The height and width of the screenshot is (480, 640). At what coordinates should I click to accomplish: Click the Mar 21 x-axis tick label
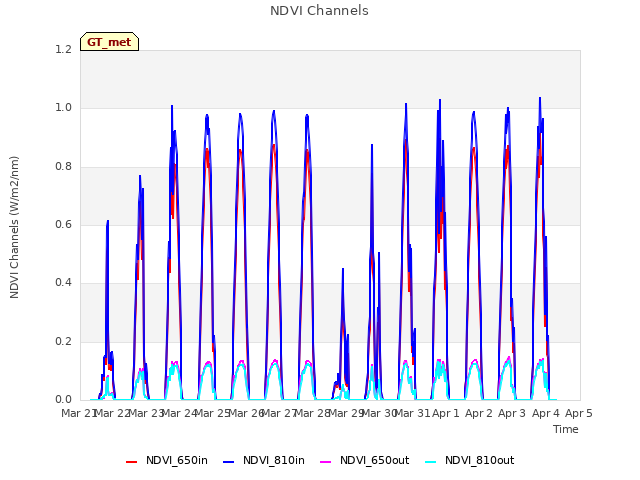tap(78, 413)
